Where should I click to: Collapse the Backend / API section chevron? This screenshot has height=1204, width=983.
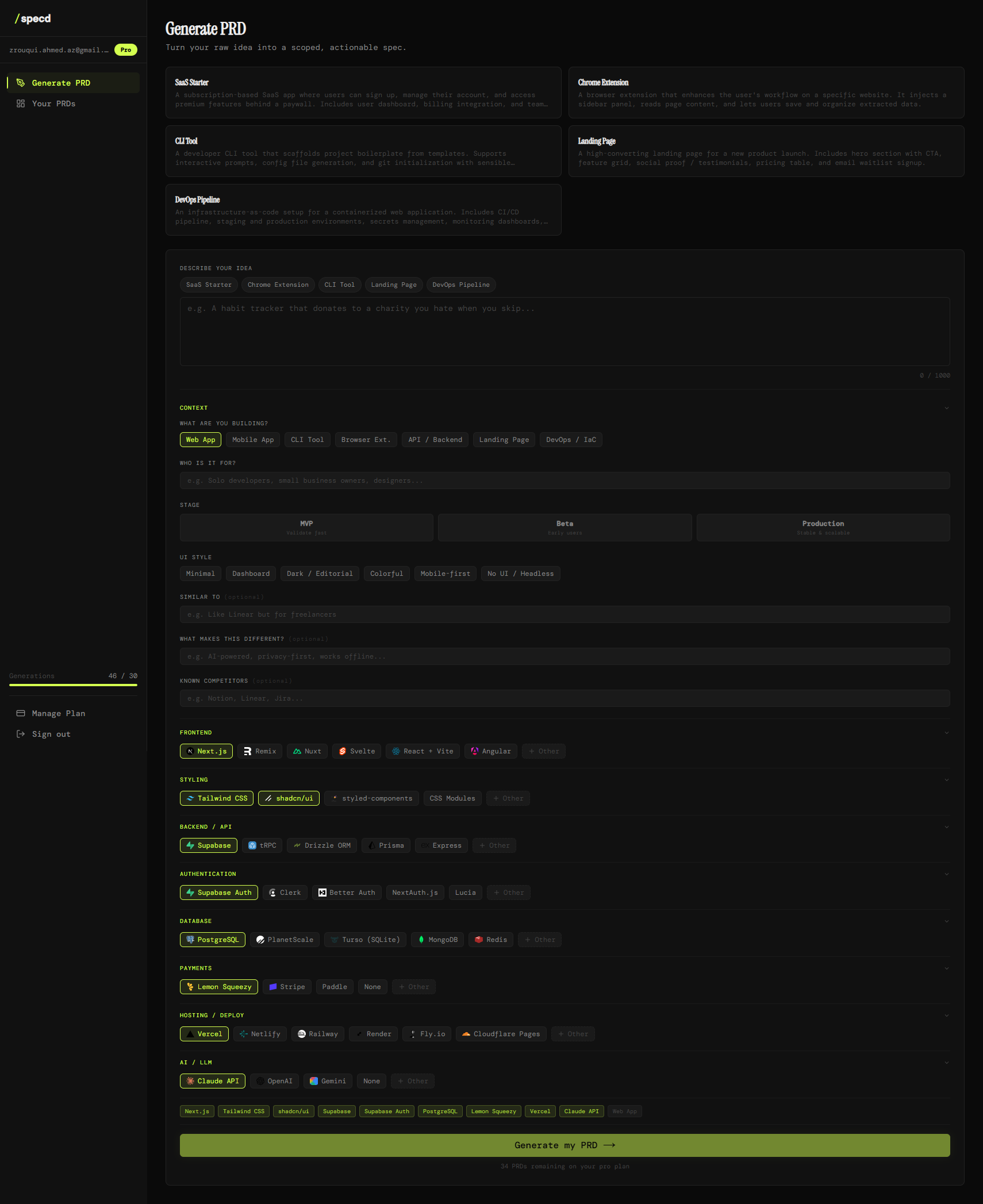[946, 827]
